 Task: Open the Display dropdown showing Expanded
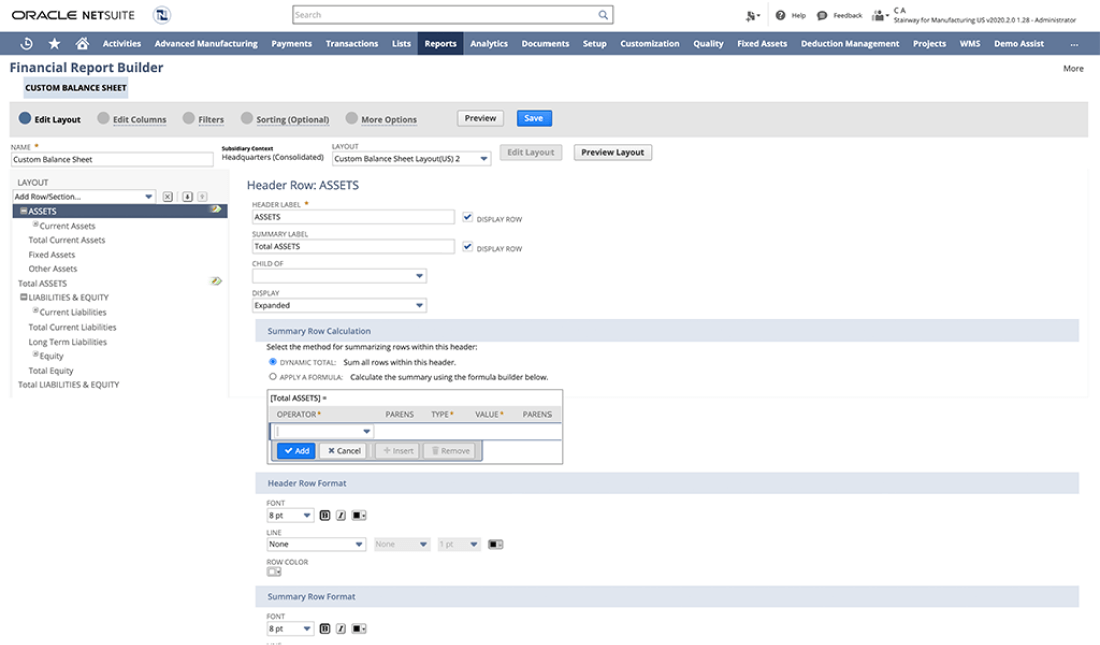[339, 305]
